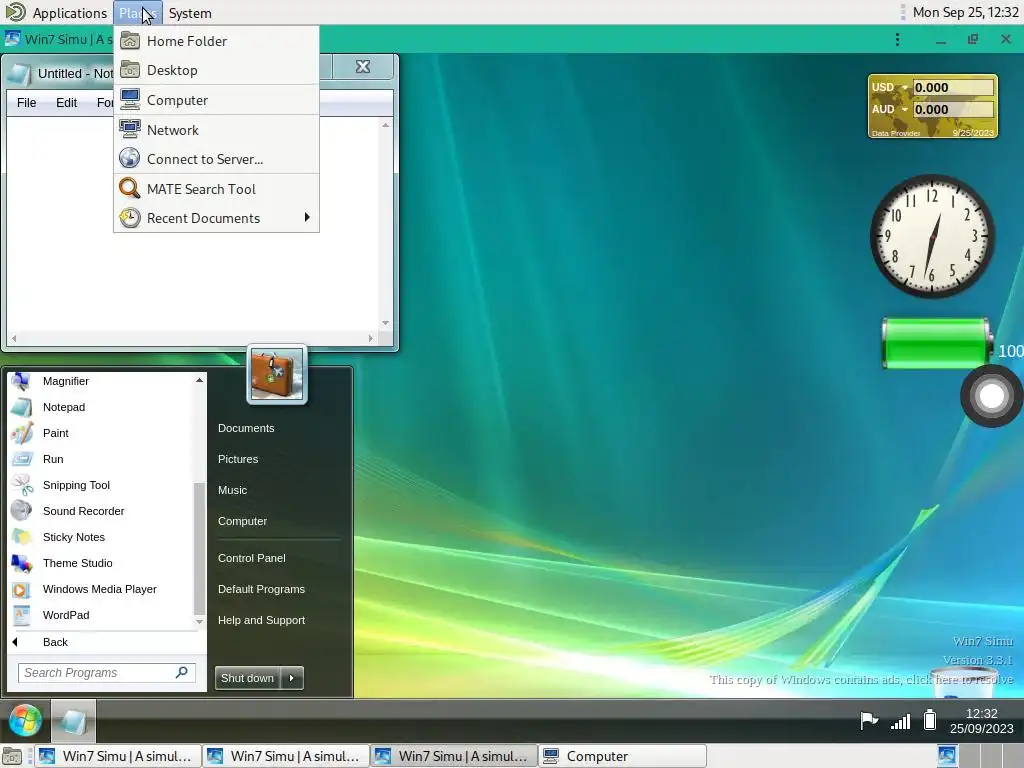Click the green battery gadget
This screenshot has width=1024, height=768.
pyautogui.click(x=936, y=344)
